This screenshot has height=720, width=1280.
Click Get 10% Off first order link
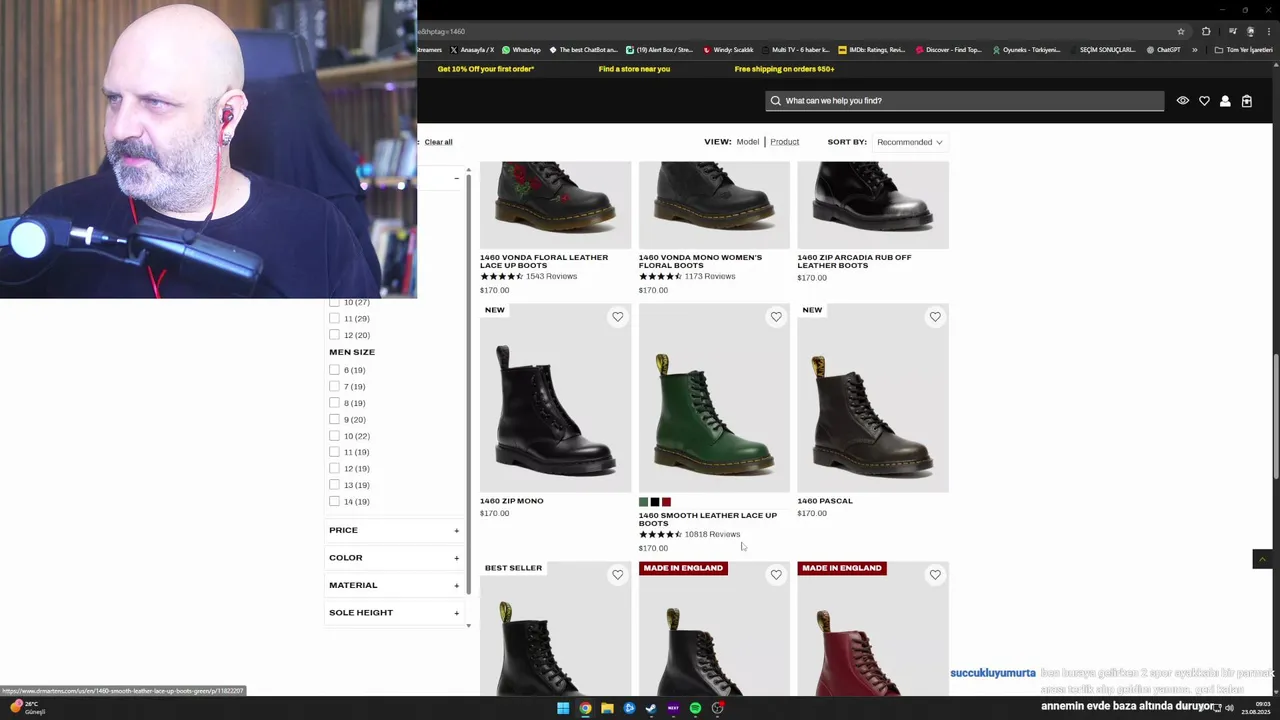coord(486,69)
